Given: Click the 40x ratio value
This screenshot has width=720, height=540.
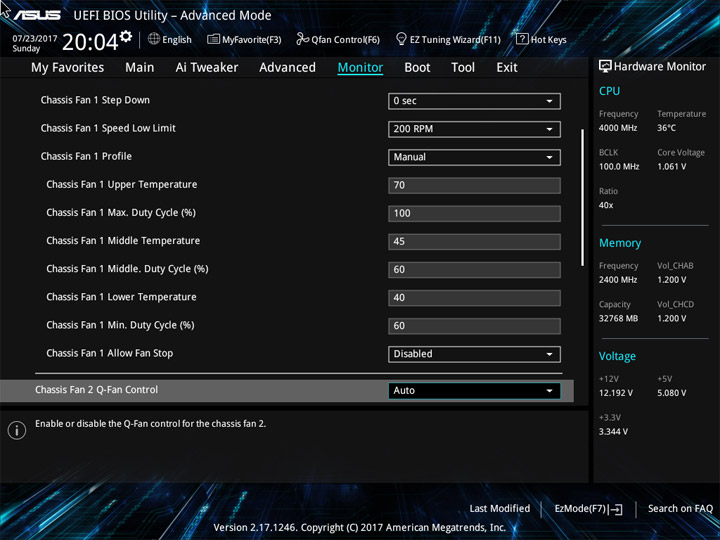Looking at the screenshot, I should [x=606, y=205].
